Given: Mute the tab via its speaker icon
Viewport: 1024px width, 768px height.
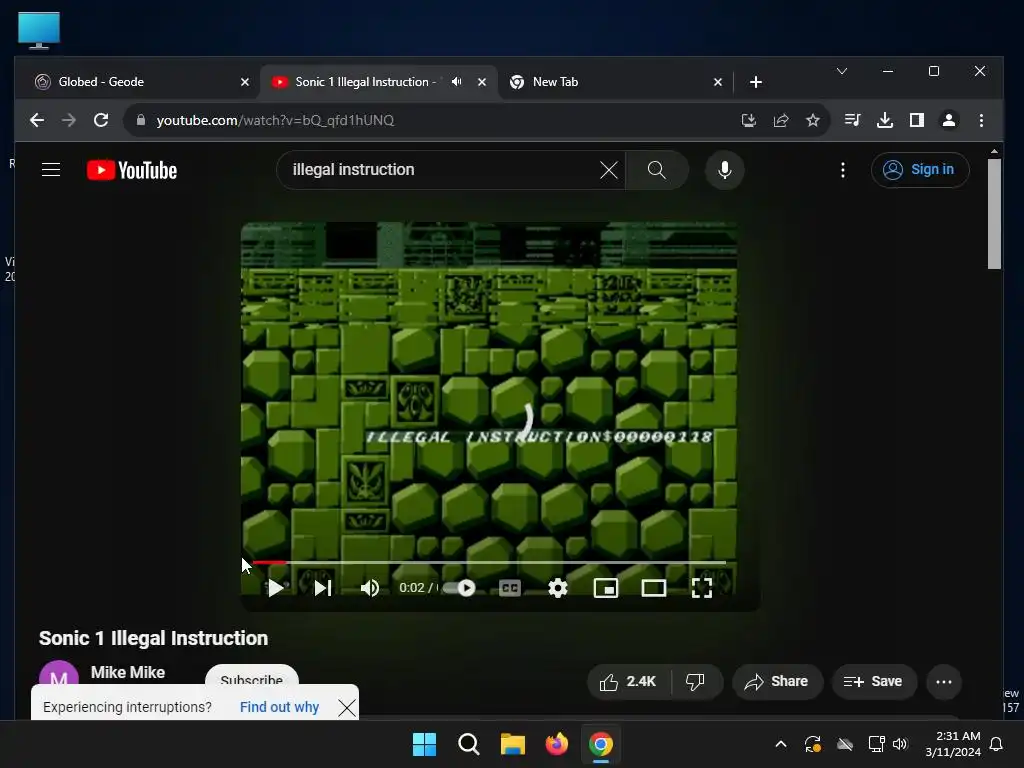Looking at the screenshot, I should [x=456, y=82].
